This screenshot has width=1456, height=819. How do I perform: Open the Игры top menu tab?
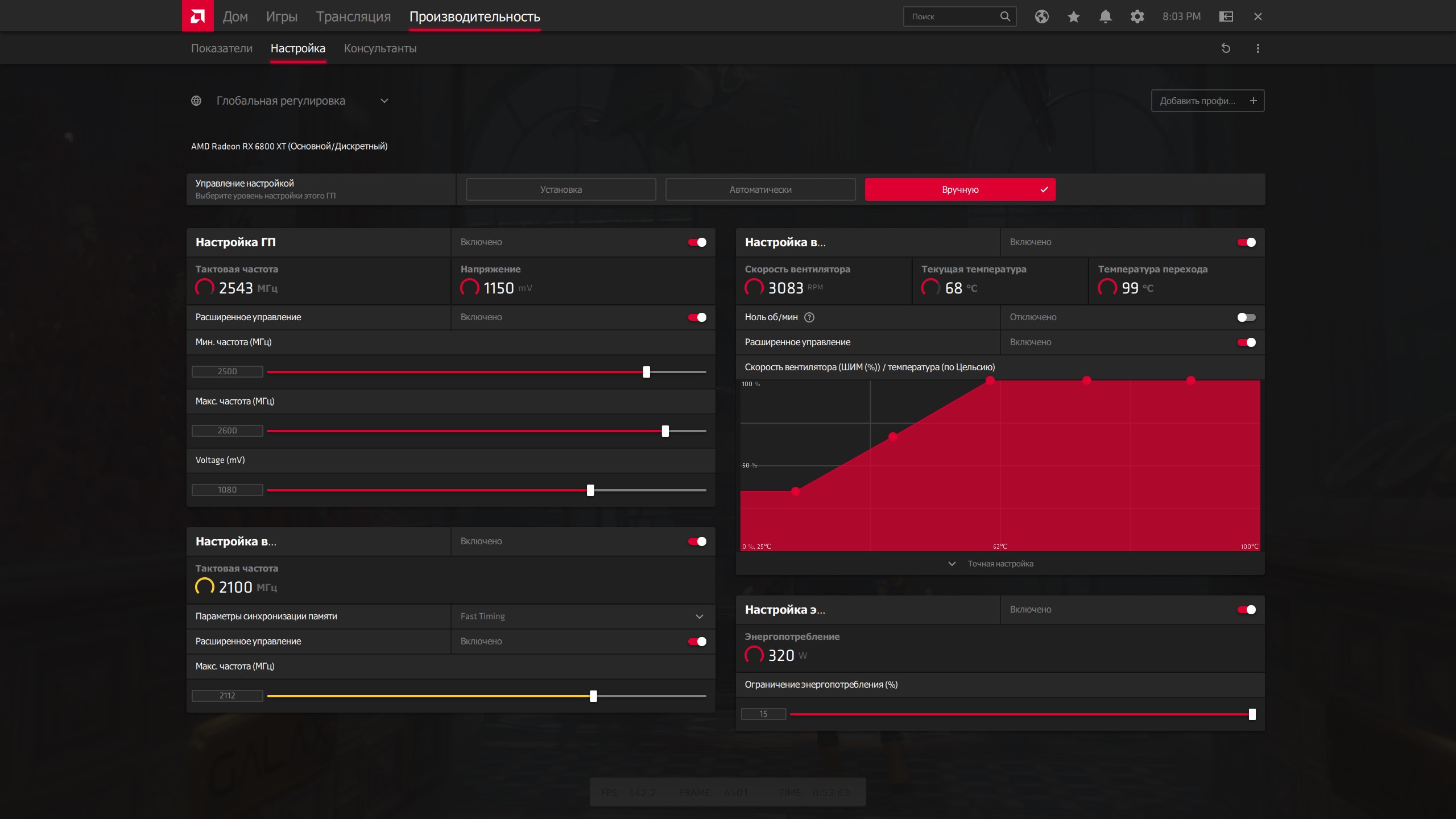pyautogui.click(x=282, y=16)
